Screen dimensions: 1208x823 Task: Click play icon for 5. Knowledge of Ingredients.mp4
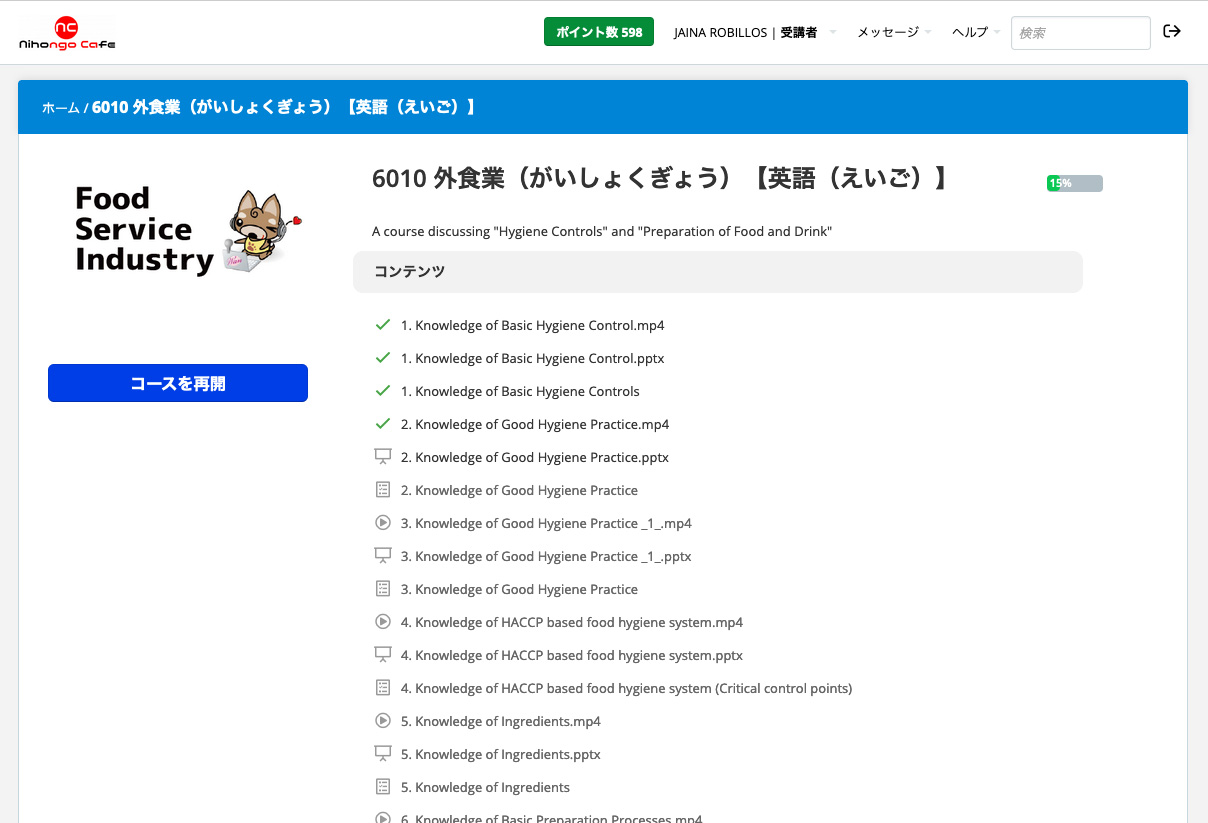pos(382,721)
